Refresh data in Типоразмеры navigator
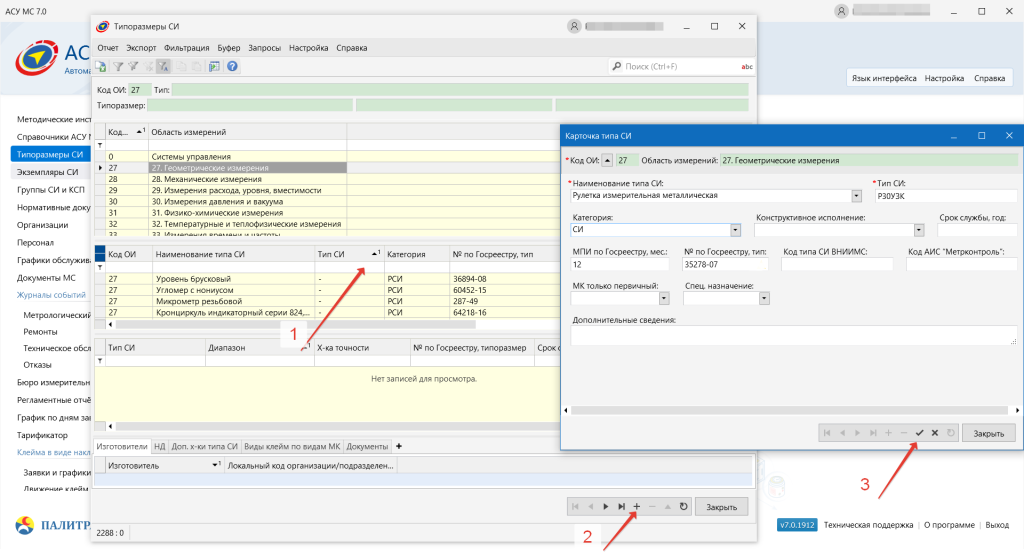 [684, 507]
